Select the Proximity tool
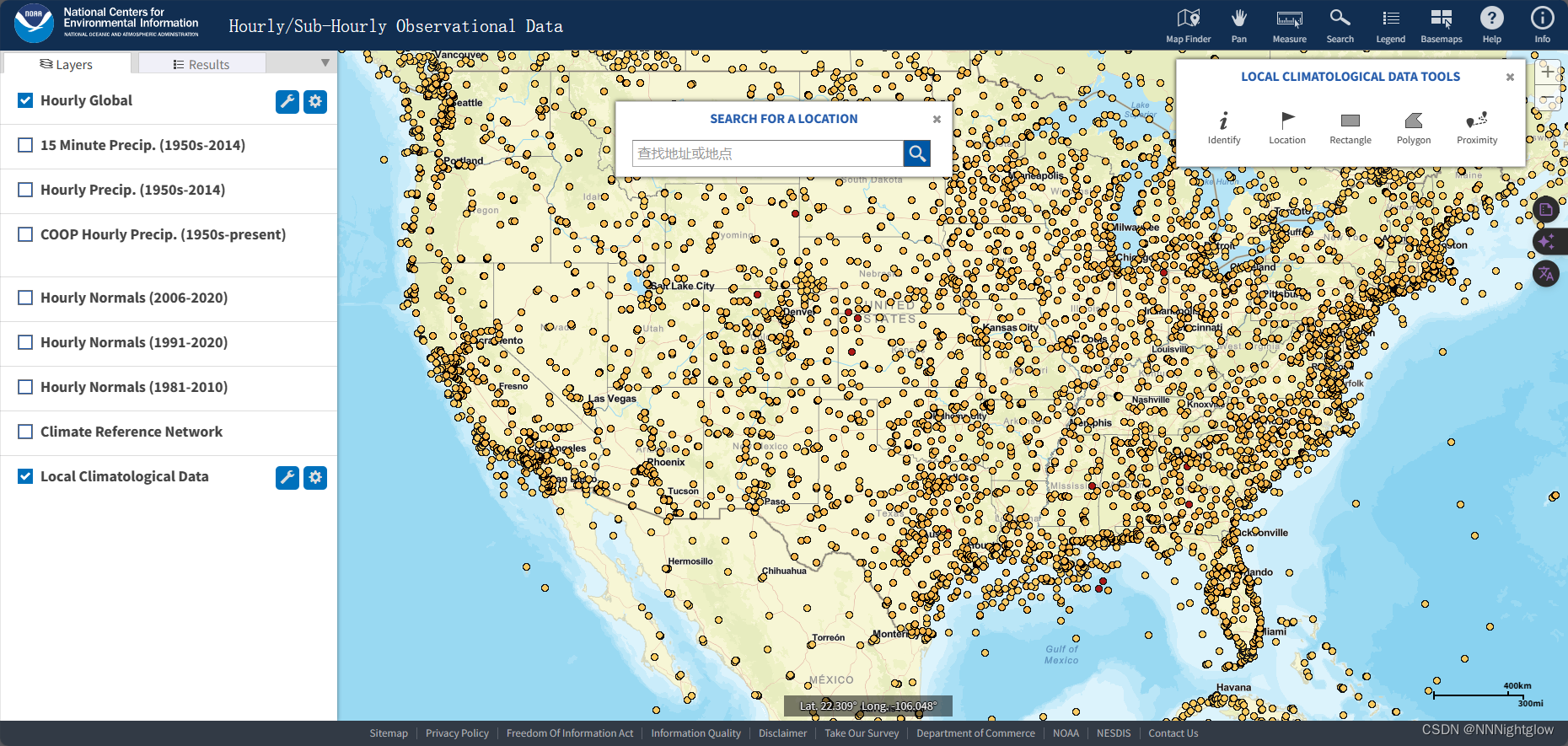The image size is (1568, 746). pos(1477,128)
